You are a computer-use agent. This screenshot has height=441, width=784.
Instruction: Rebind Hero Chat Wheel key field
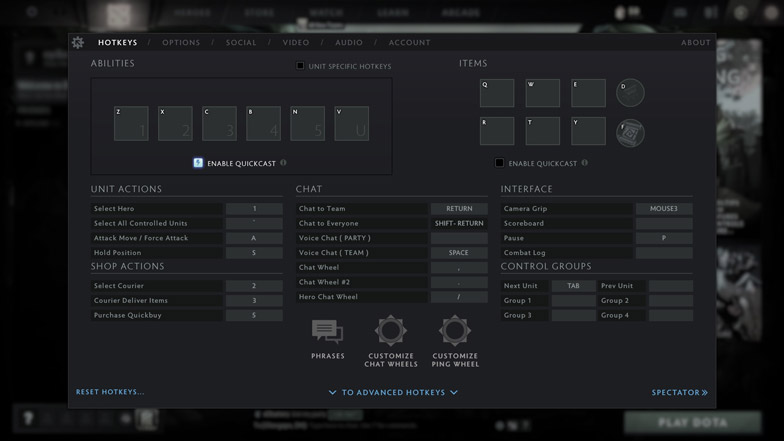click(x=459, y=296)
